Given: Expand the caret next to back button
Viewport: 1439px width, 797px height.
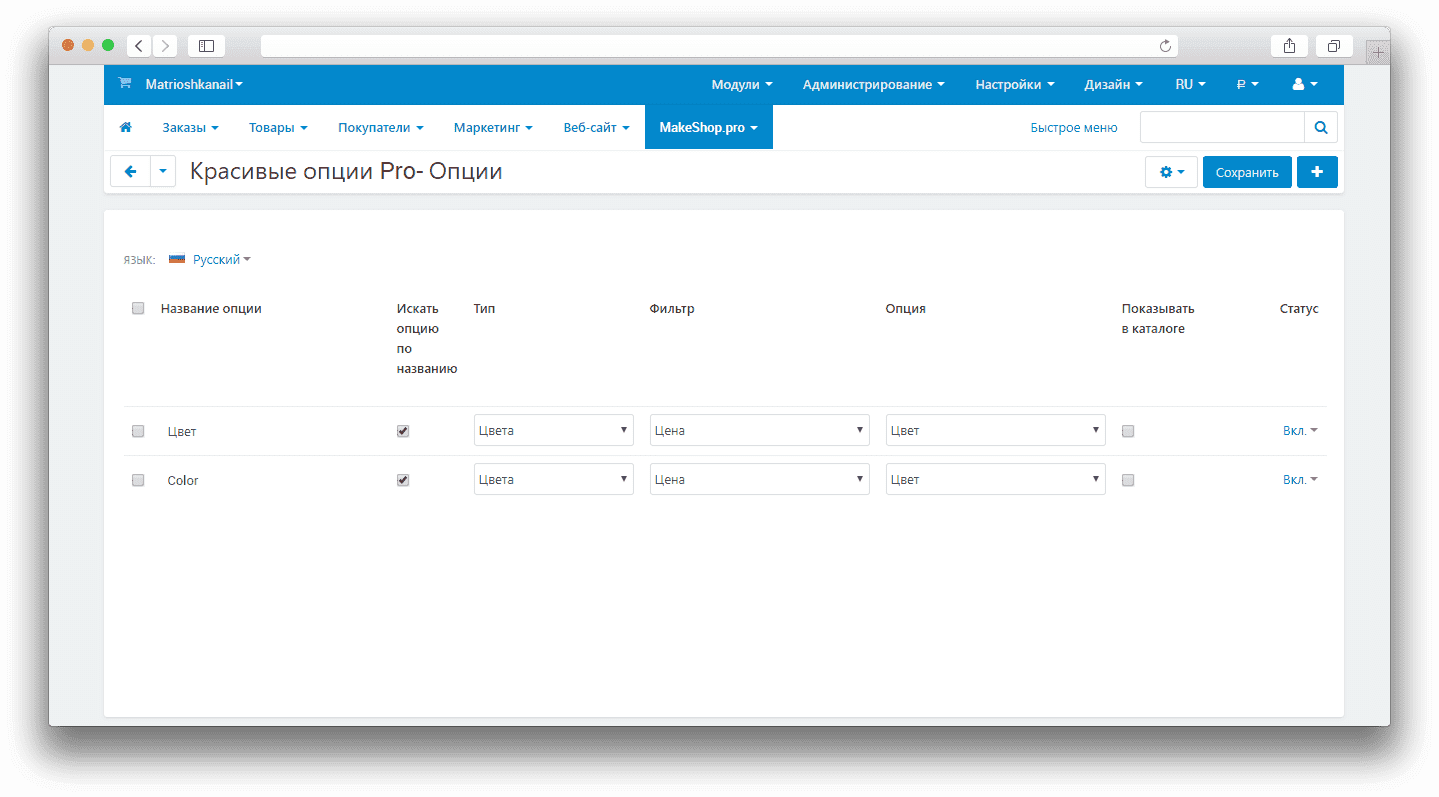Looking at the screenshot, I should 163,172.
